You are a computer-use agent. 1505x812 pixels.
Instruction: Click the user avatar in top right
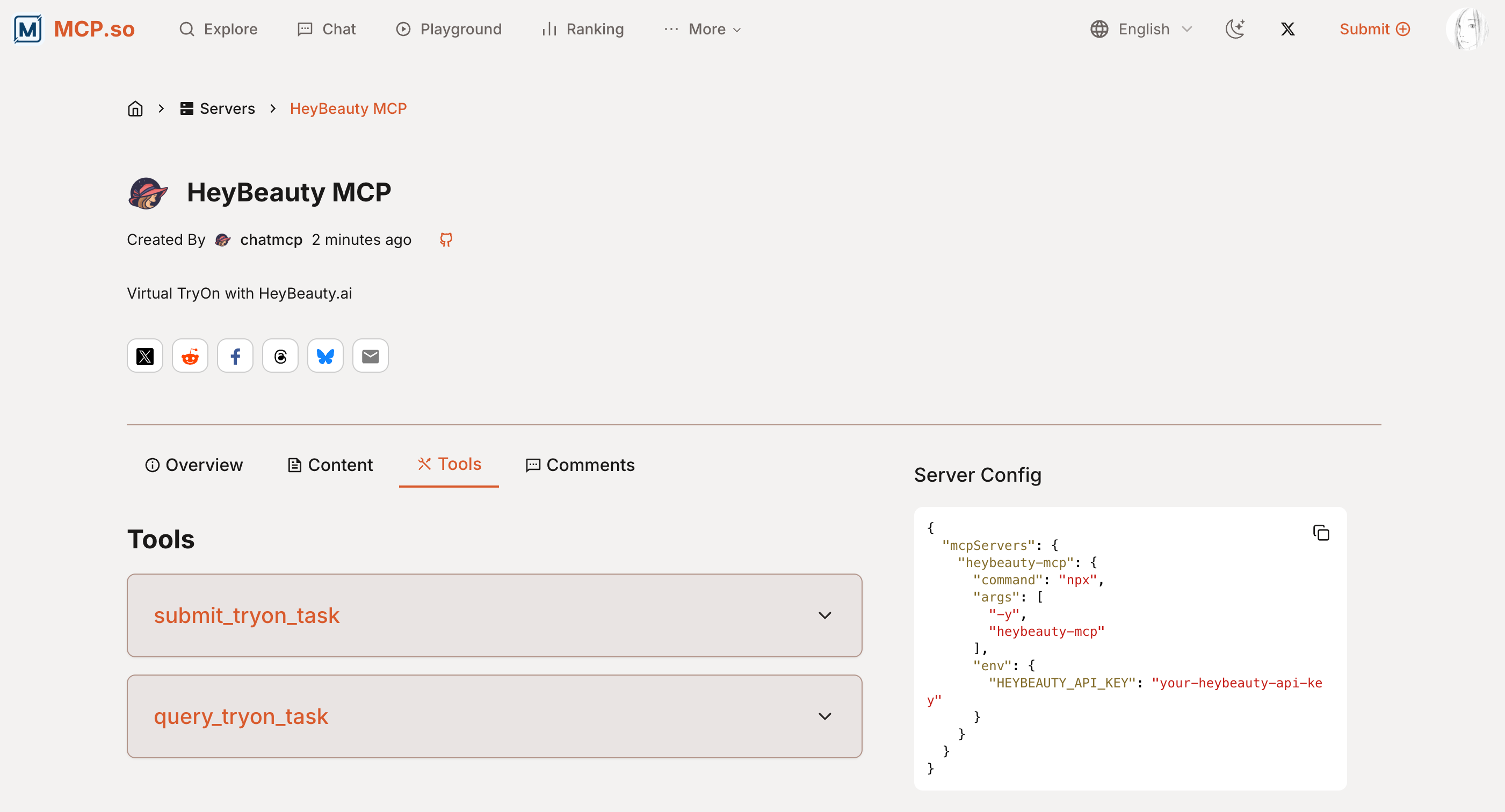[1466, 28]
